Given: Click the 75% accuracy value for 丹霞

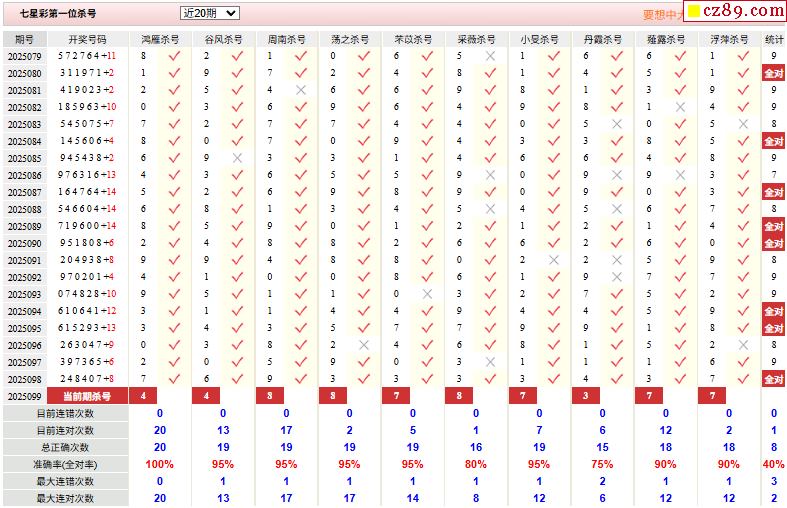Looking at the screenshot, I should pyautogui.click(x=602, y=464).
